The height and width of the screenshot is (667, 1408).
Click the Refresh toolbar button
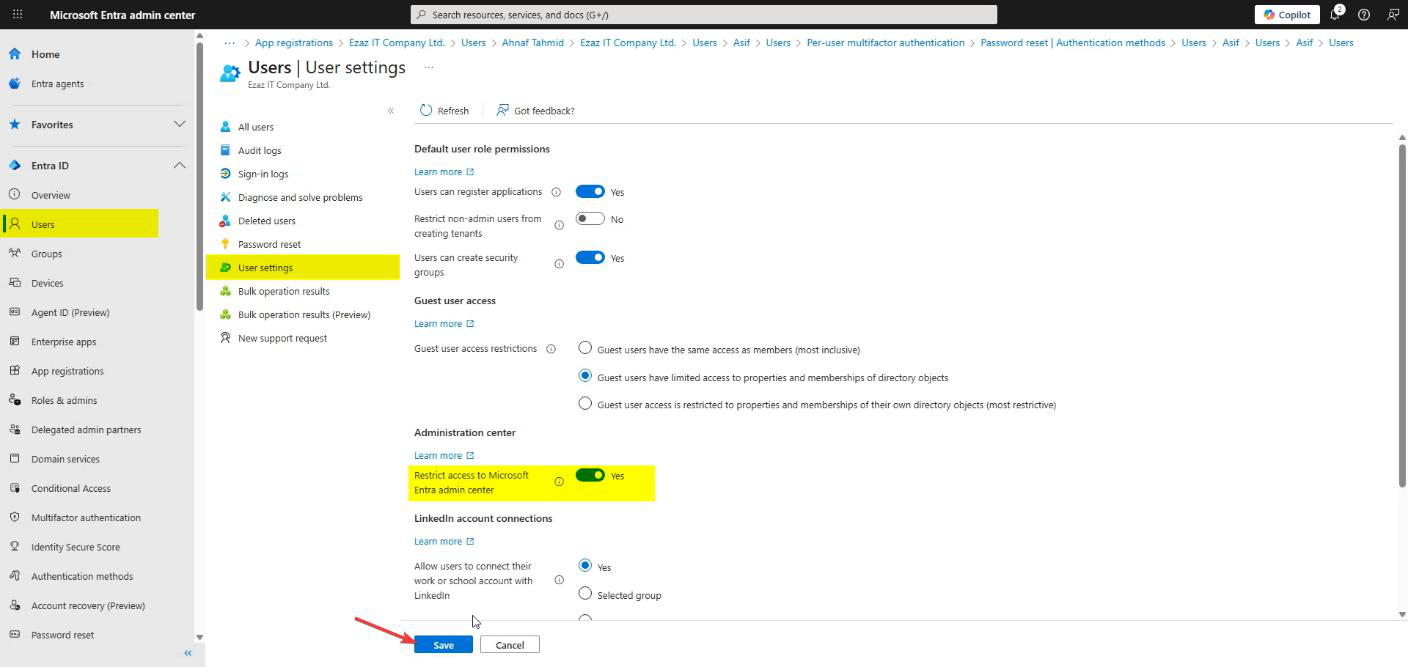coord(445,111)
